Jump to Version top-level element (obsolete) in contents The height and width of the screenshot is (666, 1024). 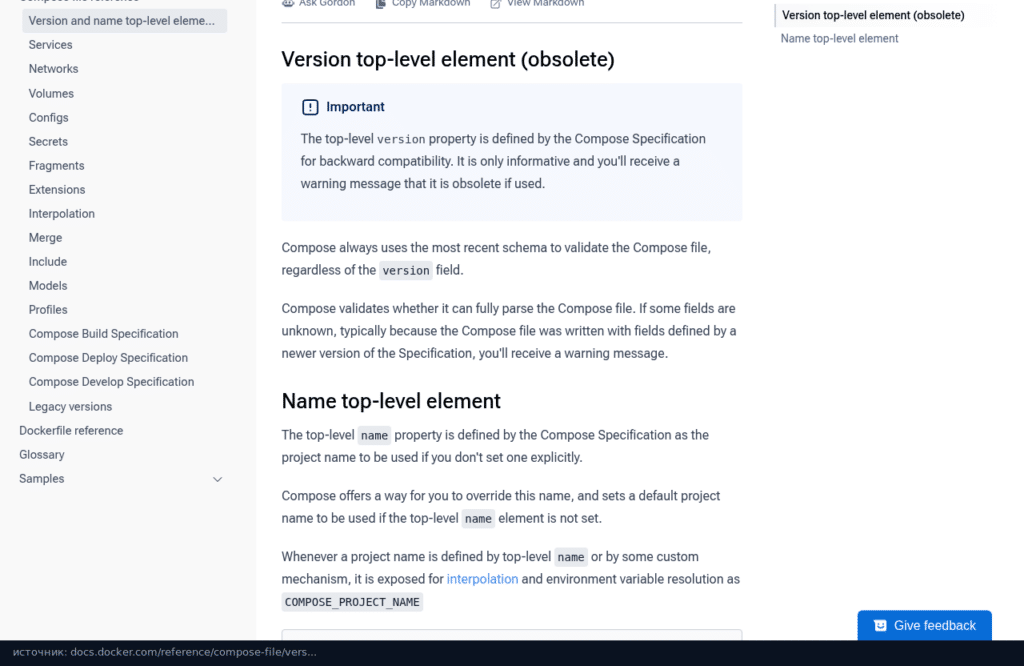pos(872,16)
